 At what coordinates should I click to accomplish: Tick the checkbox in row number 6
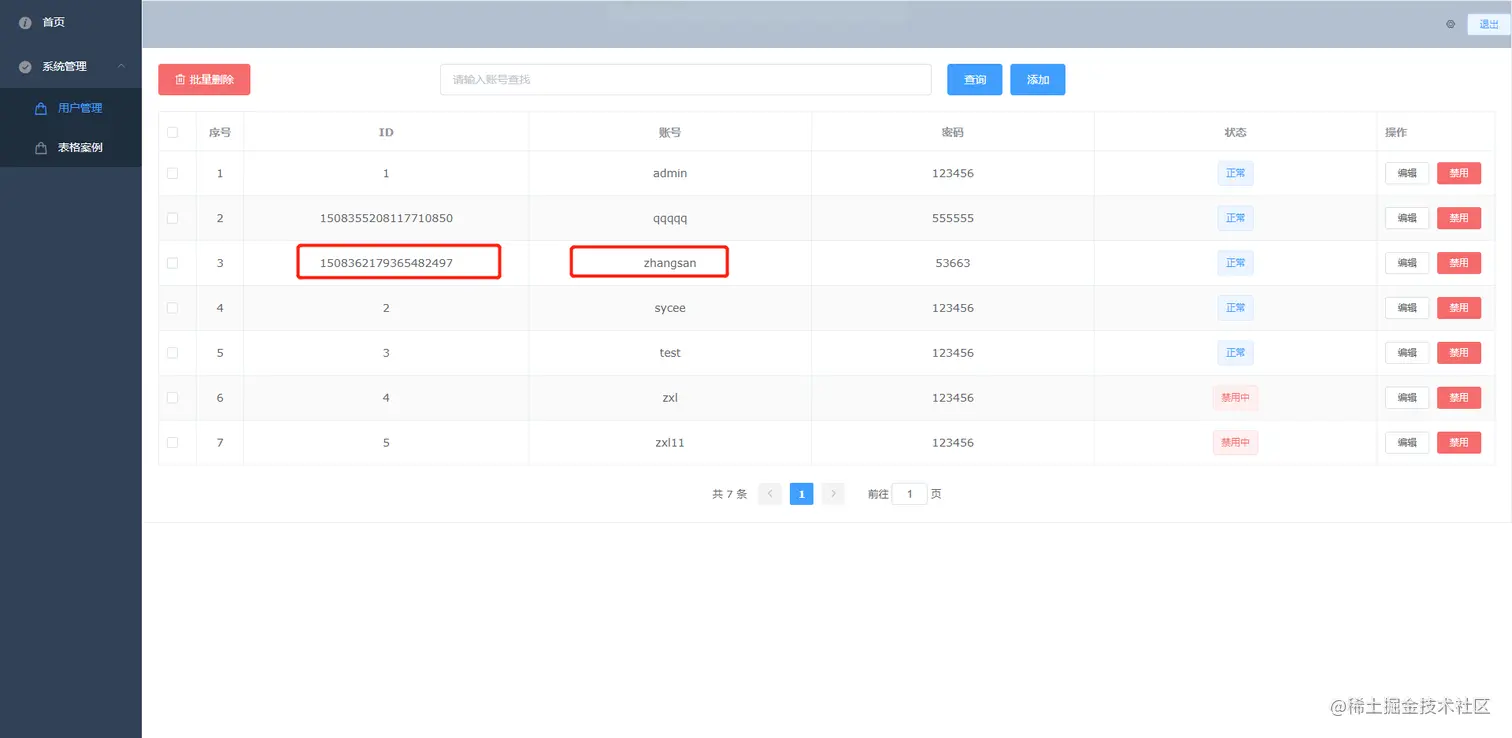[x=173, y=398]
